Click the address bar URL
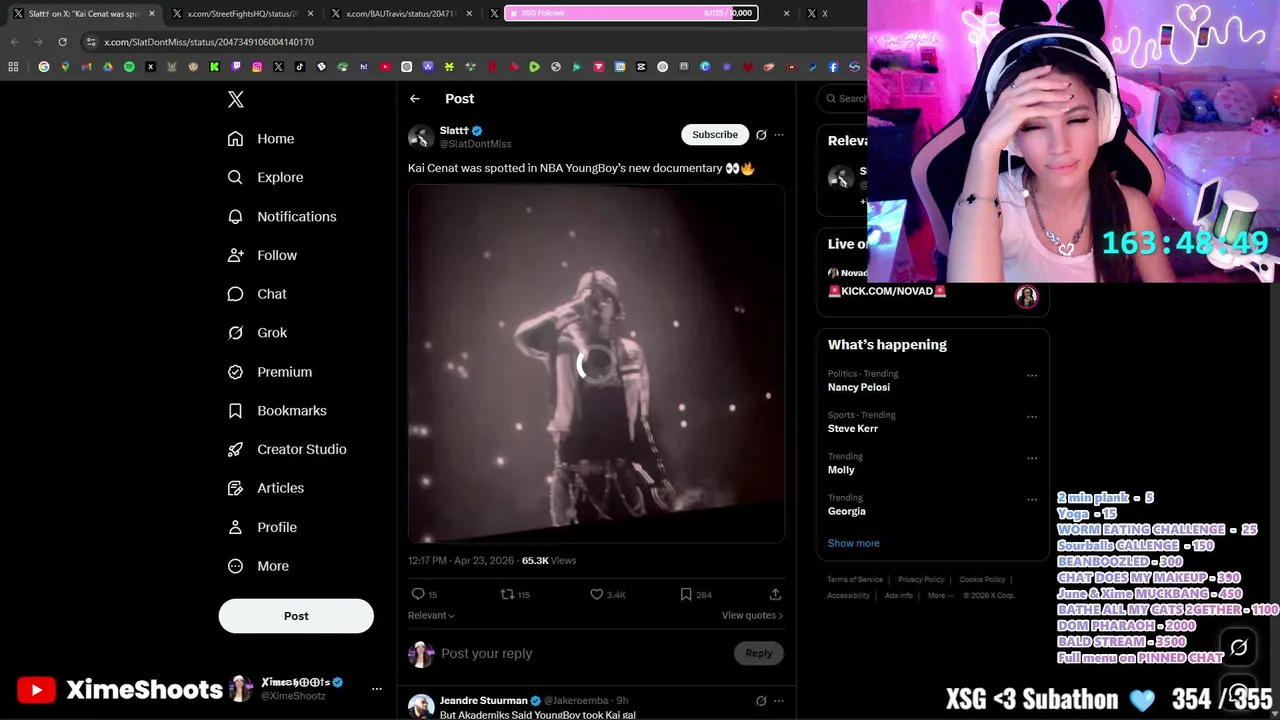This screenshot has width=1280, height=720. [209, 42]
